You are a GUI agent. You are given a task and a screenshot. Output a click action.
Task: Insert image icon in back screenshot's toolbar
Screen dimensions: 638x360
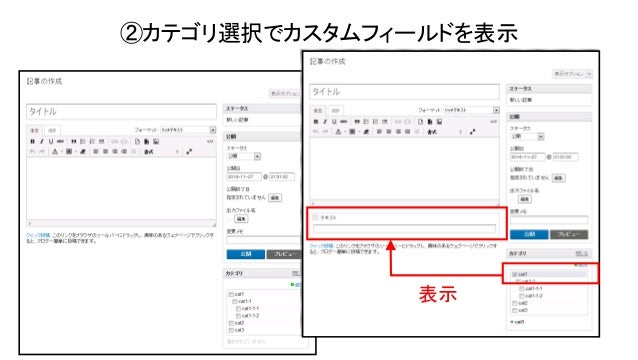pos(156,142)
